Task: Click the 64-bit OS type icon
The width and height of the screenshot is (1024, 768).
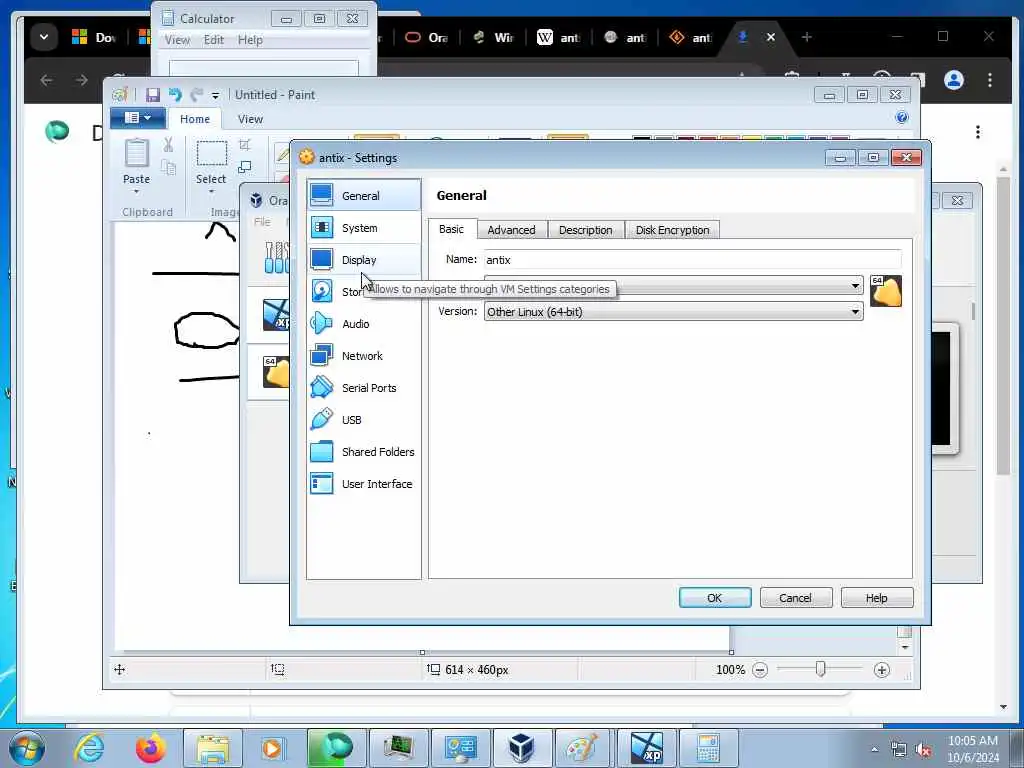Action: pos(886,291)
